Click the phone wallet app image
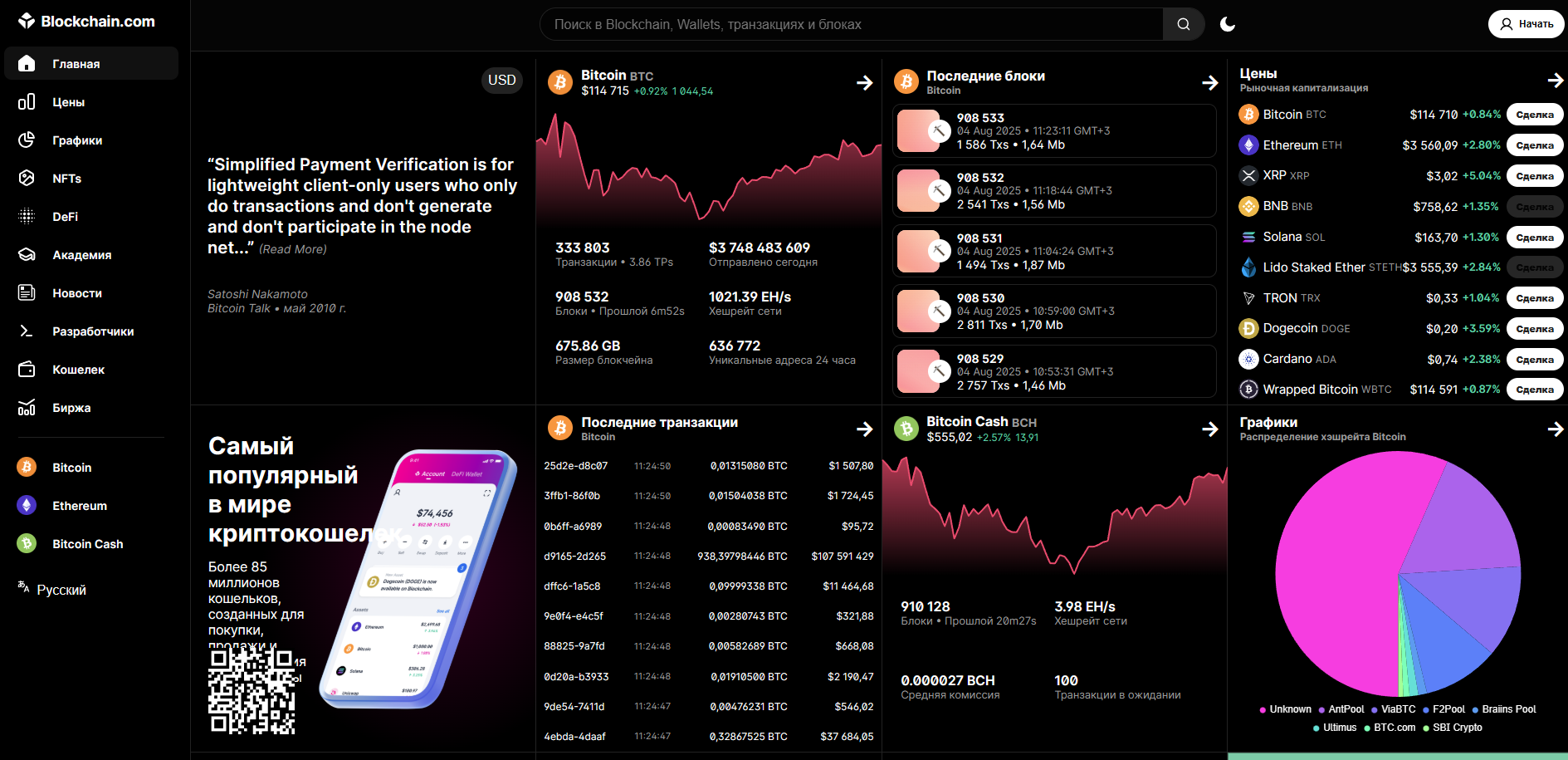The height and width of the screenshot is (760, 1568). tap(419, 578)
